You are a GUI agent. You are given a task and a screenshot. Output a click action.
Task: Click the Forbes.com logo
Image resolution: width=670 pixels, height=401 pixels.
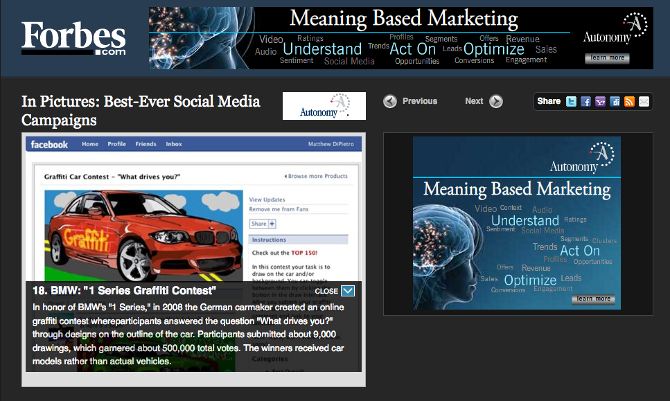[73, 38]
